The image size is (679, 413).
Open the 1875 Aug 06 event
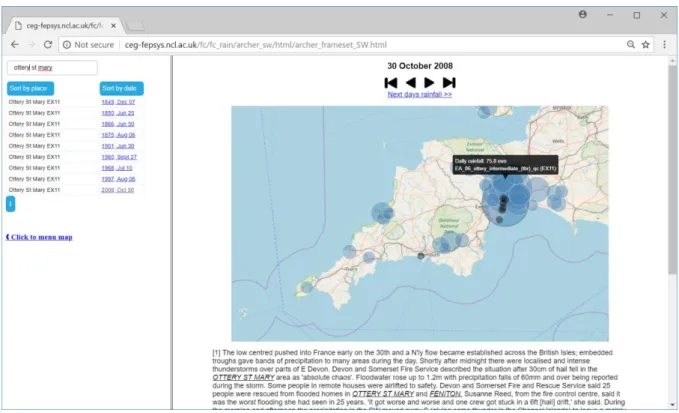click(x=118, y=135)
